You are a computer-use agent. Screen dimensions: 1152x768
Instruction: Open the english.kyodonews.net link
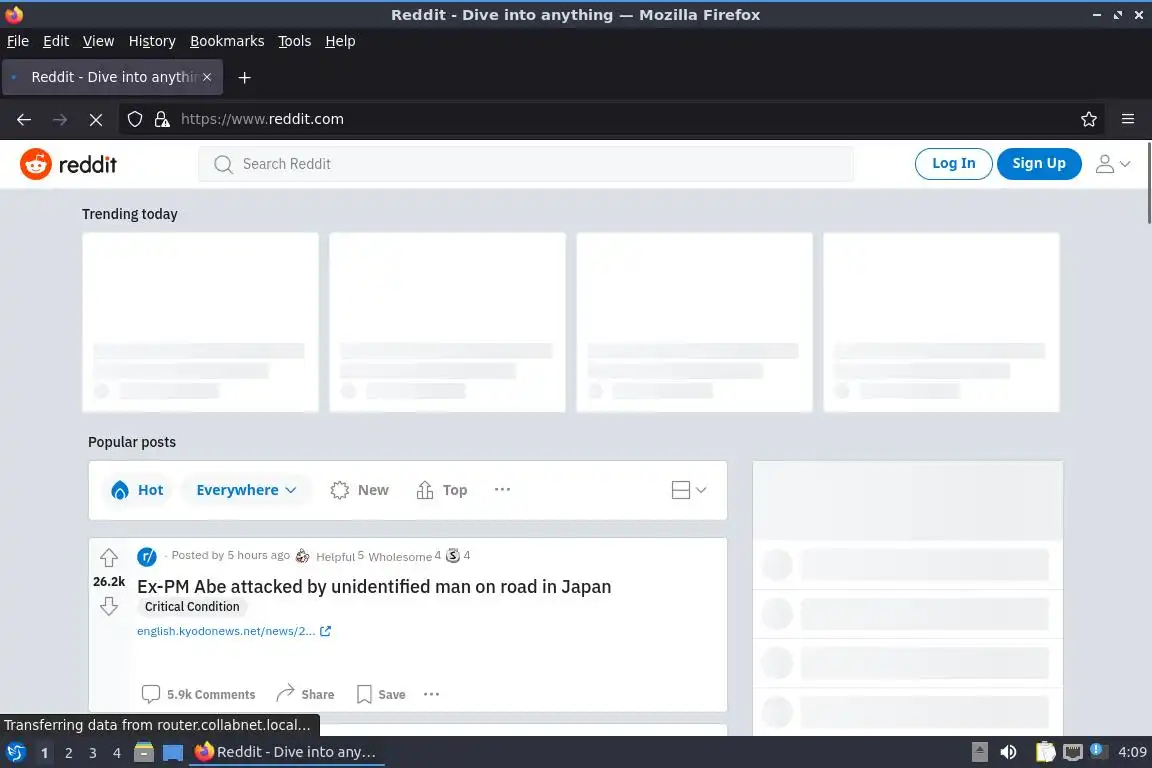point(226,631)
